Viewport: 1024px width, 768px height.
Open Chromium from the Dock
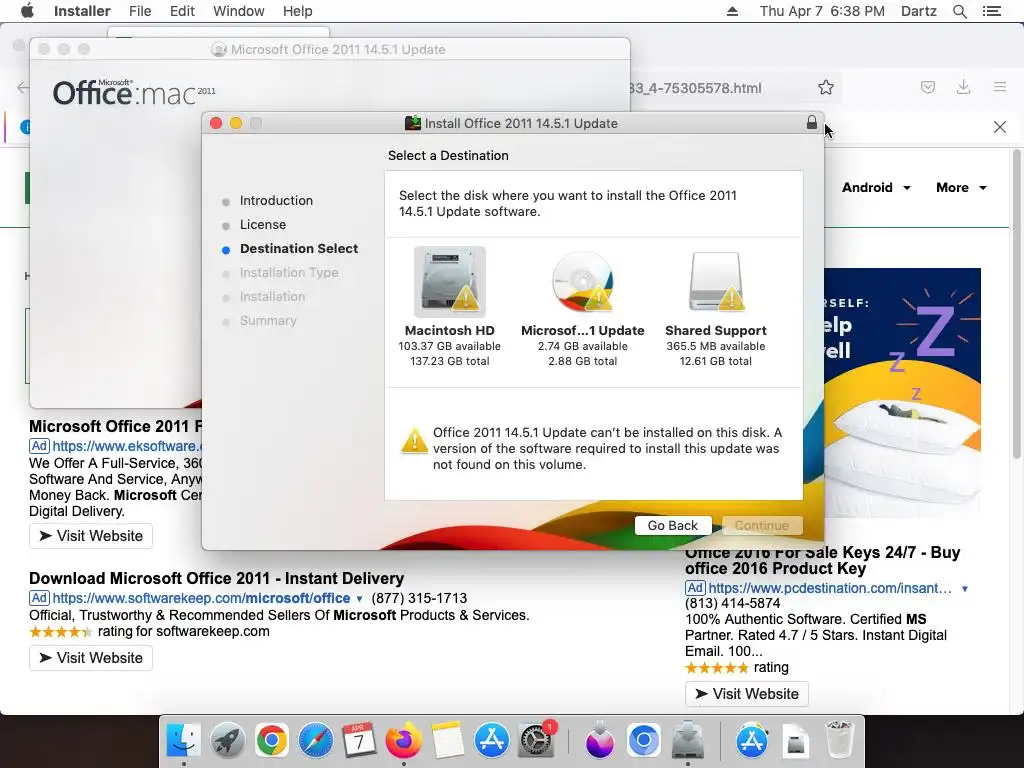point(643,740)
